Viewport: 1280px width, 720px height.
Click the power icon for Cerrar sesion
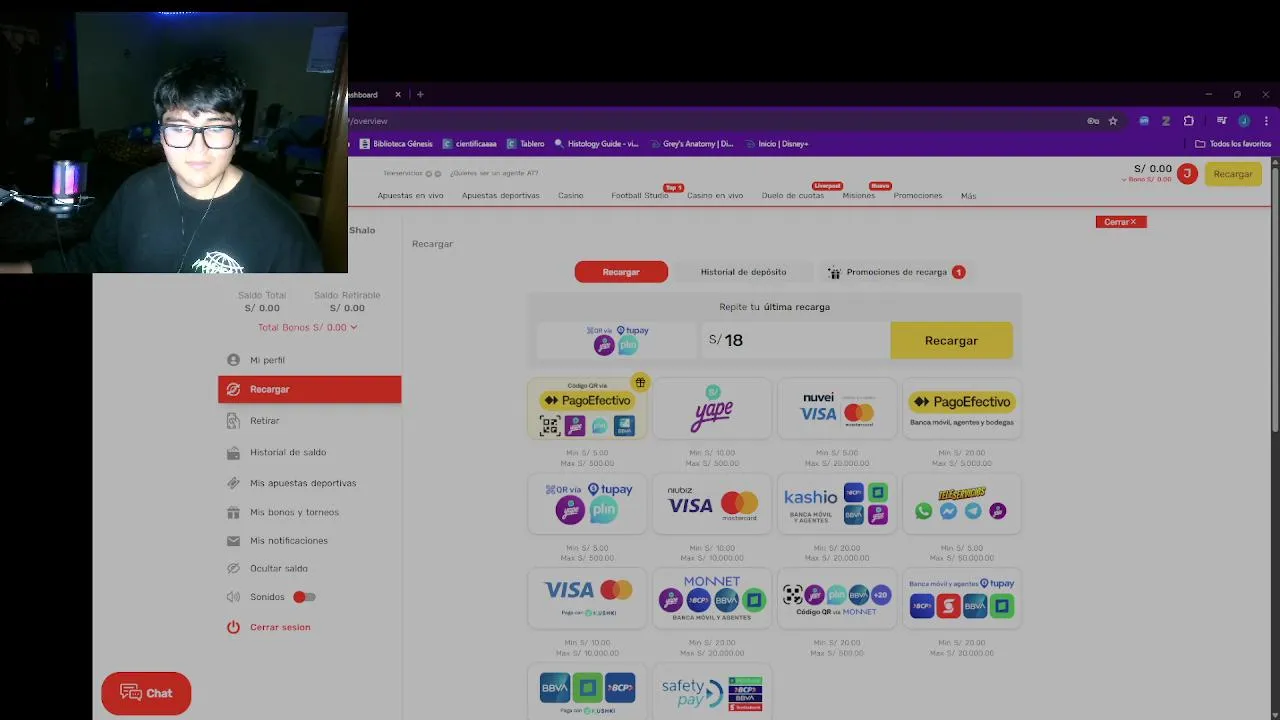click(233, 627)
